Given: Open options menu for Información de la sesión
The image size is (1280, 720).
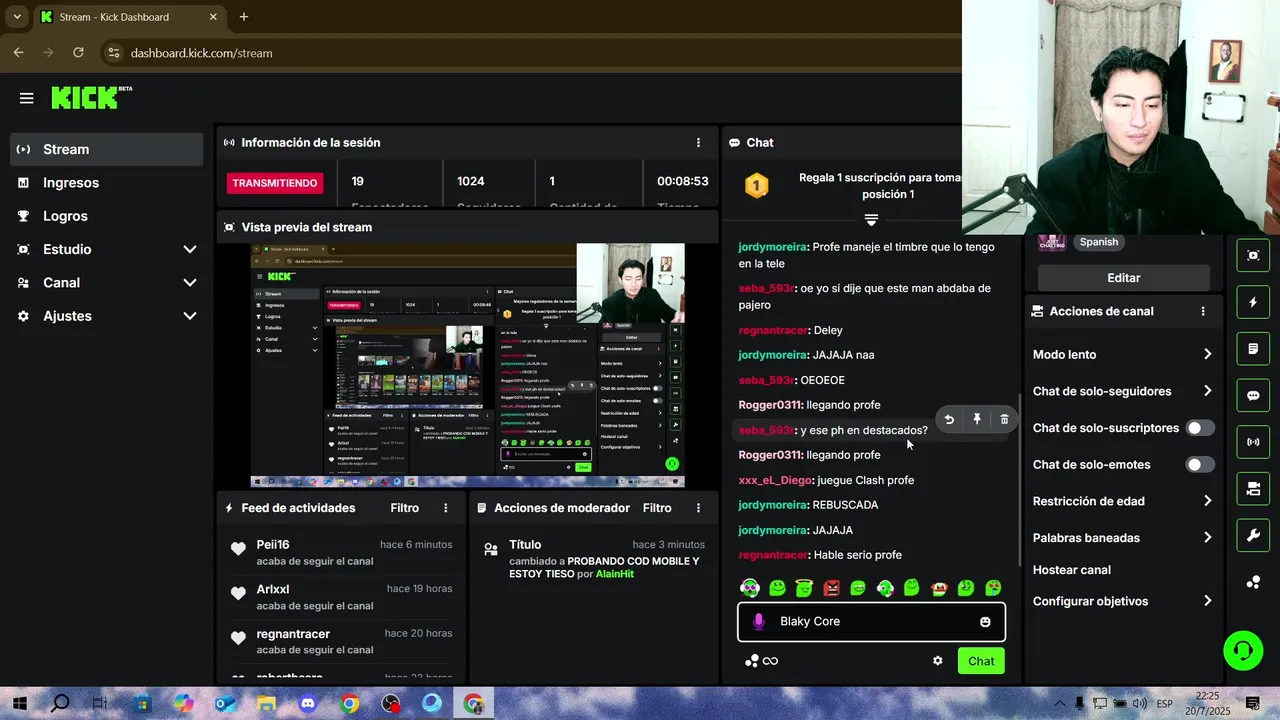Looking at the screenshot, I should coord(698,143).
